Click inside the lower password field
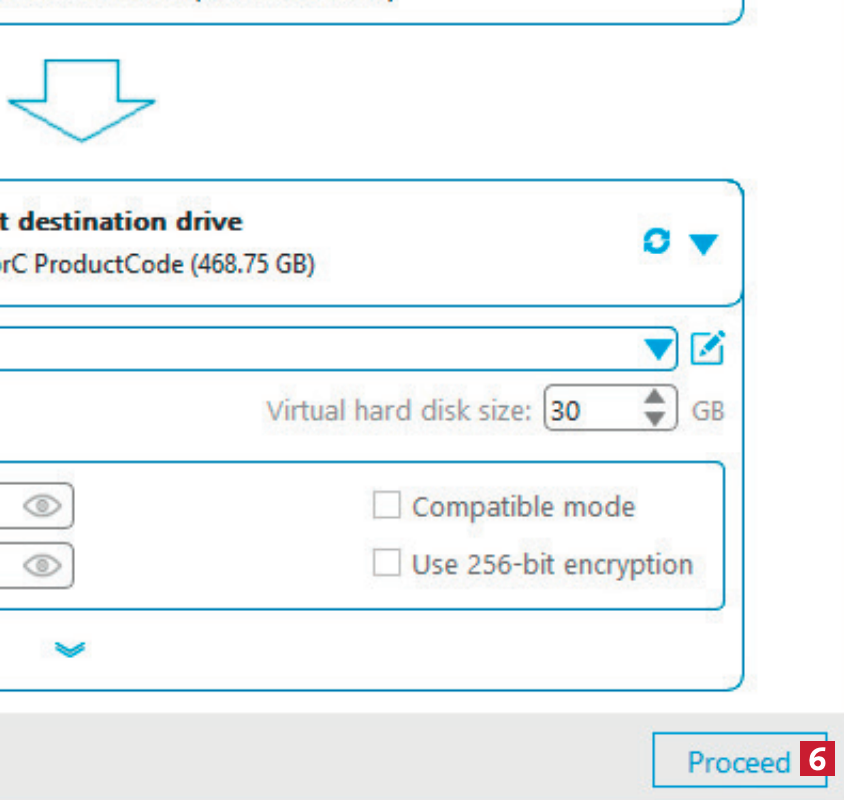 pos(8,565)
